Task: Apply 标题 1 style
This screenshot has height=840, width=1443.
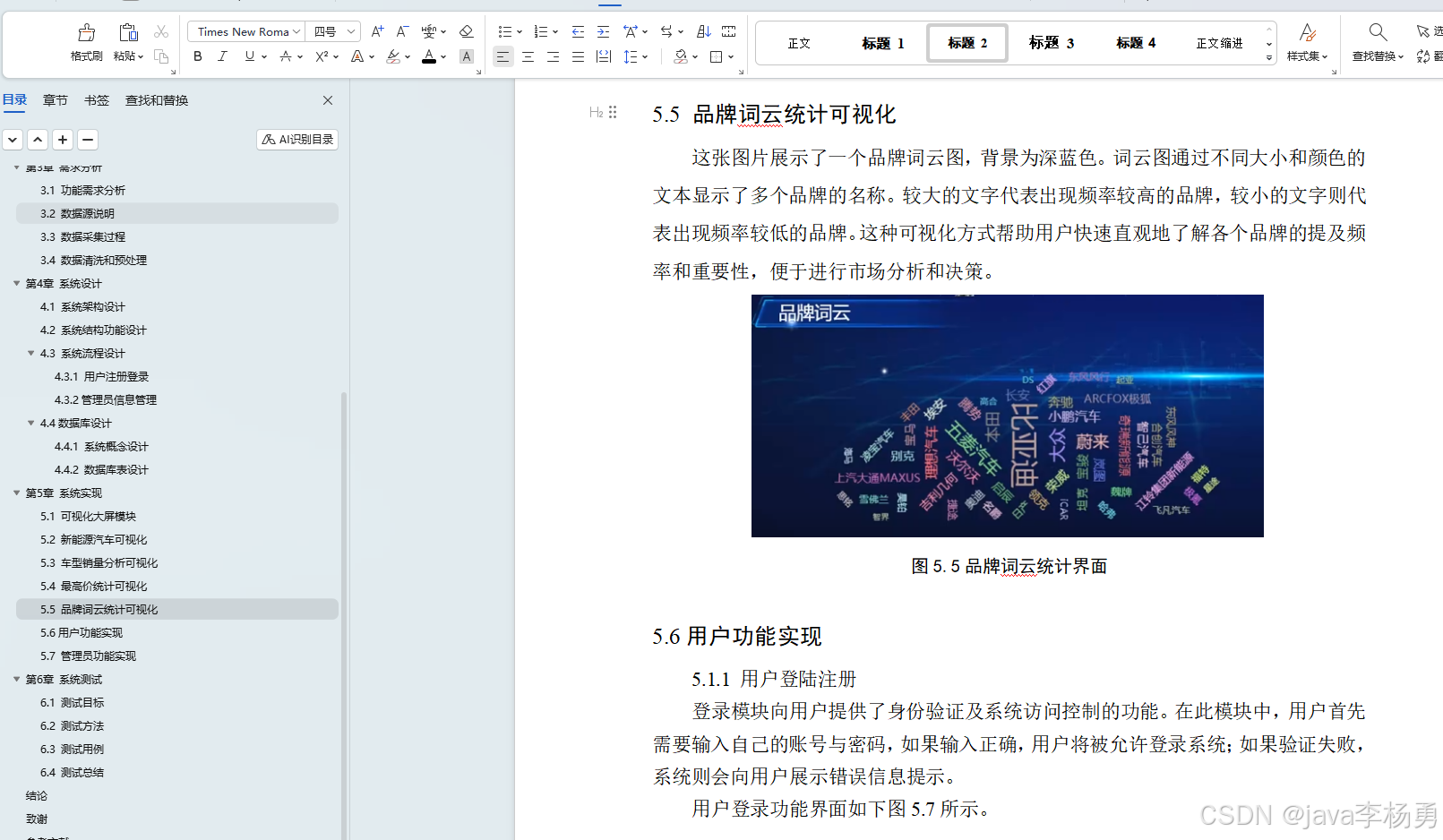Action: coord(883,43)
